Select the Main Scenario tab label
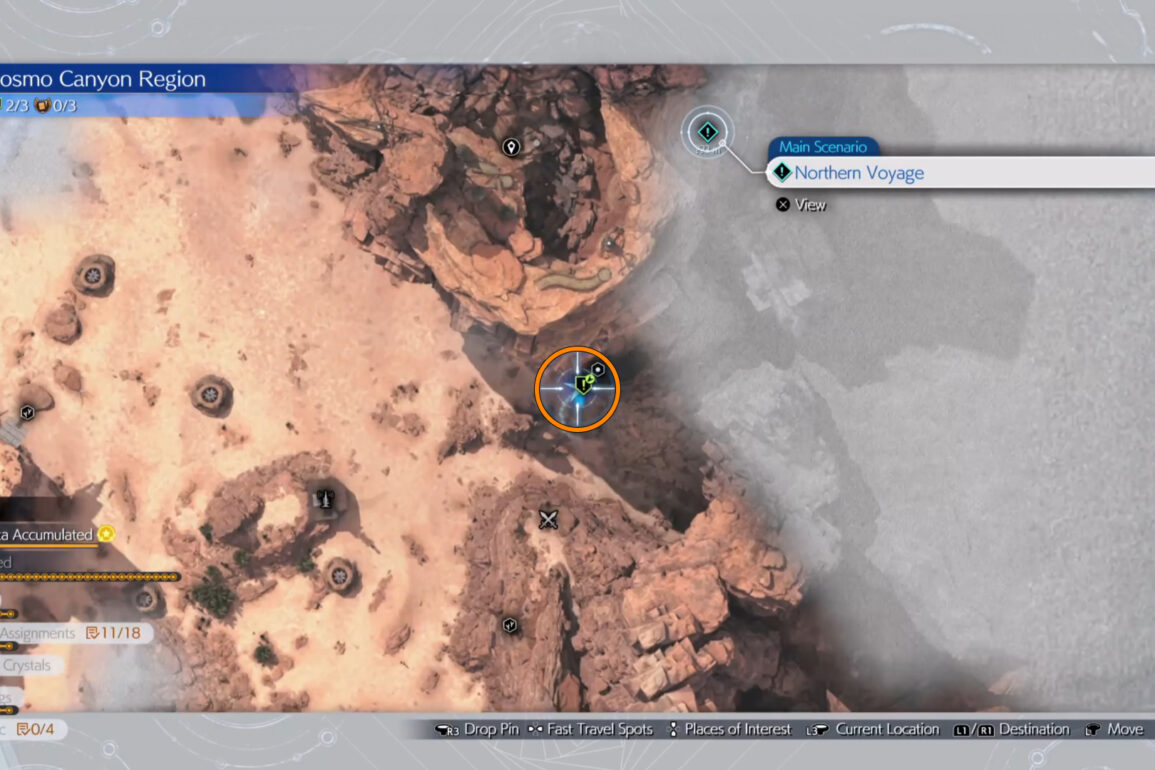 click(823, 147)
